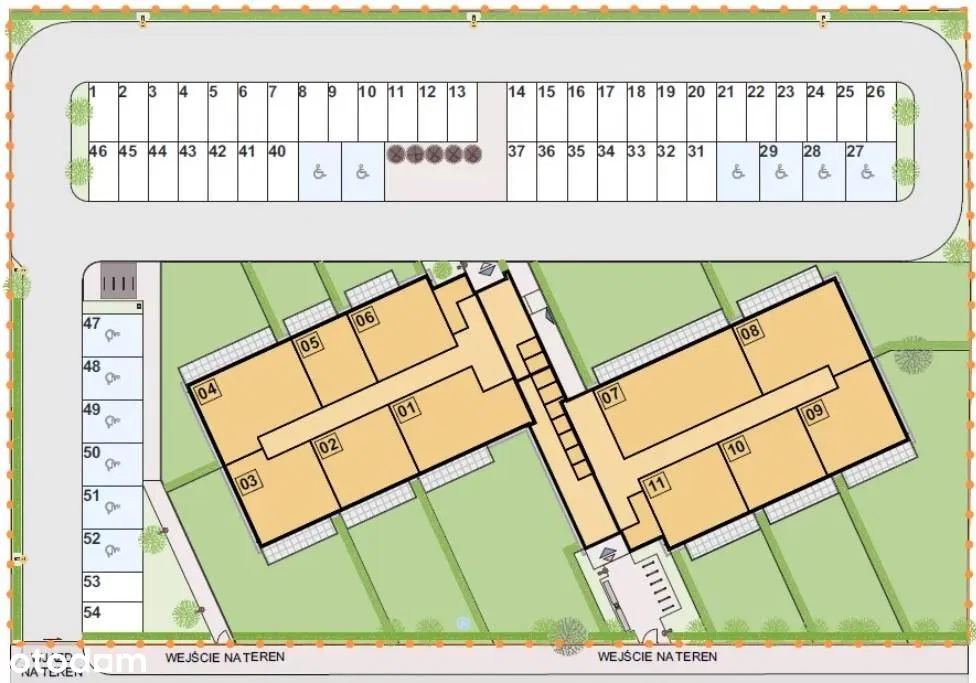976x683 pixels.
Task: Select apartment label 06
Action: click(x=365, y=319)
